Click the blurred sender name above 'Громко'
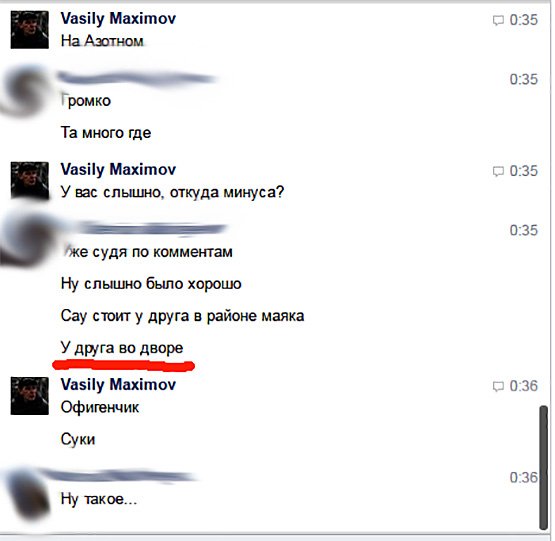The image size is (555, 541). (x=136, y=78)
